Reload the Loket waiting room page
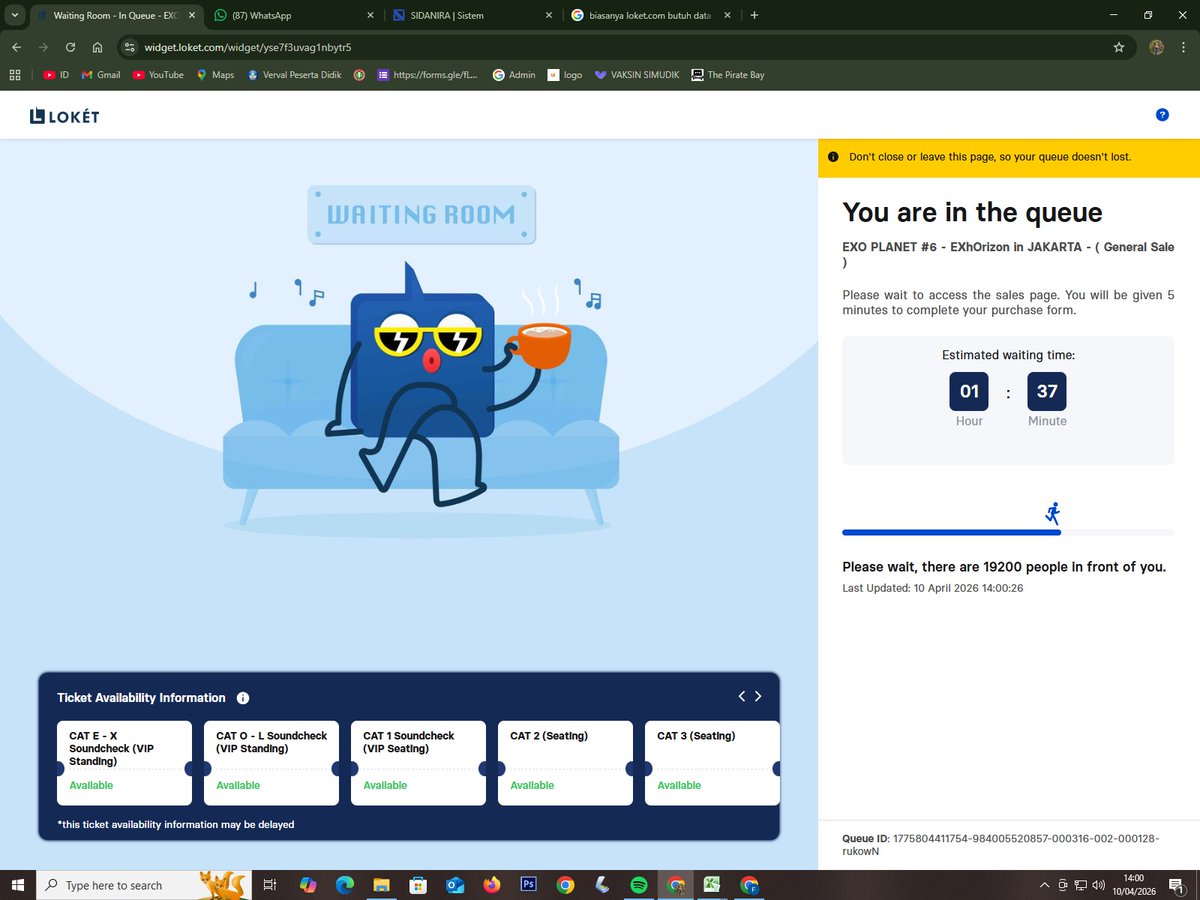1200x900 pixels. (x=70, y=47)
